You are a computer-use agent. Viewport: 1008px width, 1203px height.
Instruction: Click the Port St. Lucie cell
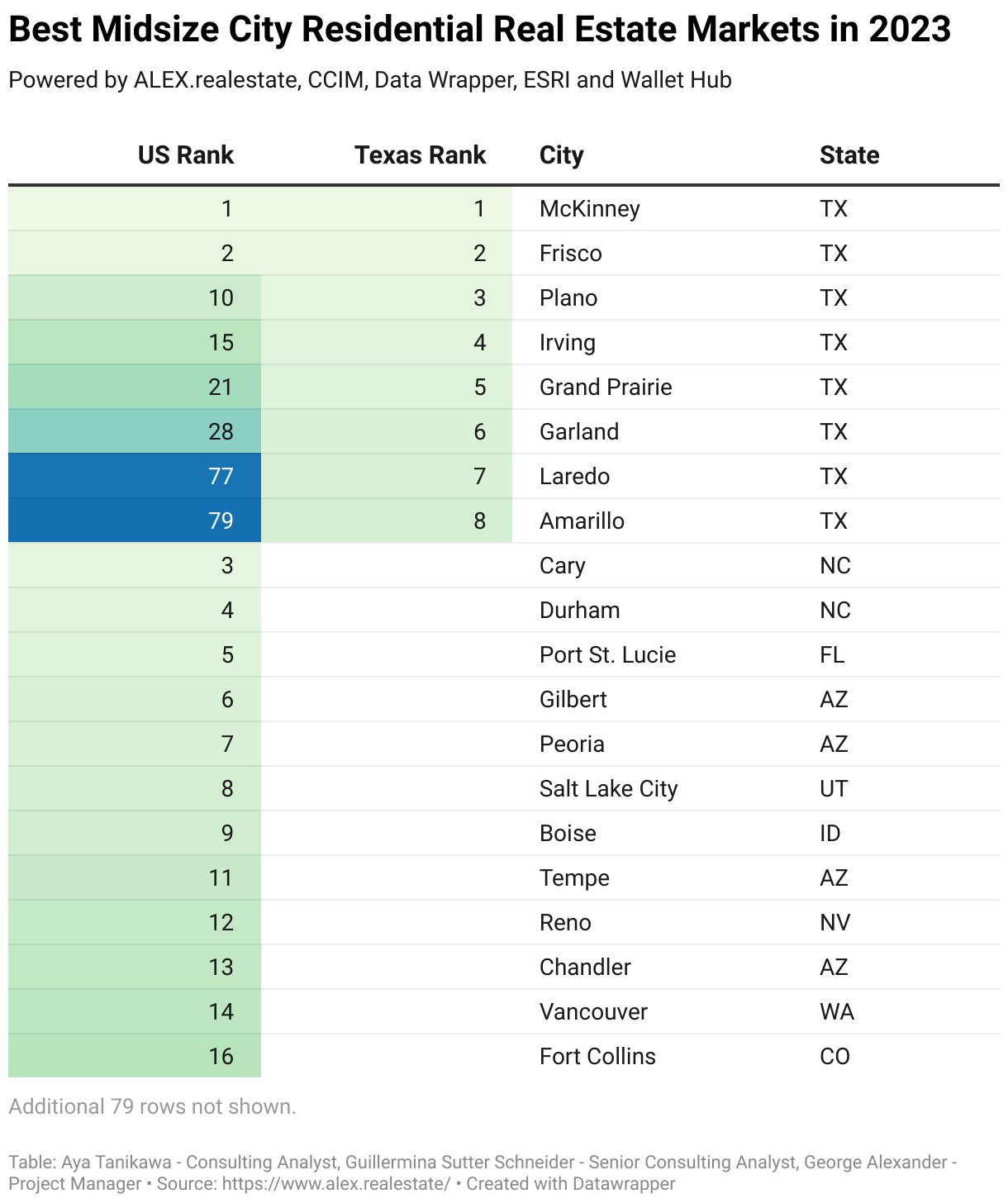pos(607,654)
